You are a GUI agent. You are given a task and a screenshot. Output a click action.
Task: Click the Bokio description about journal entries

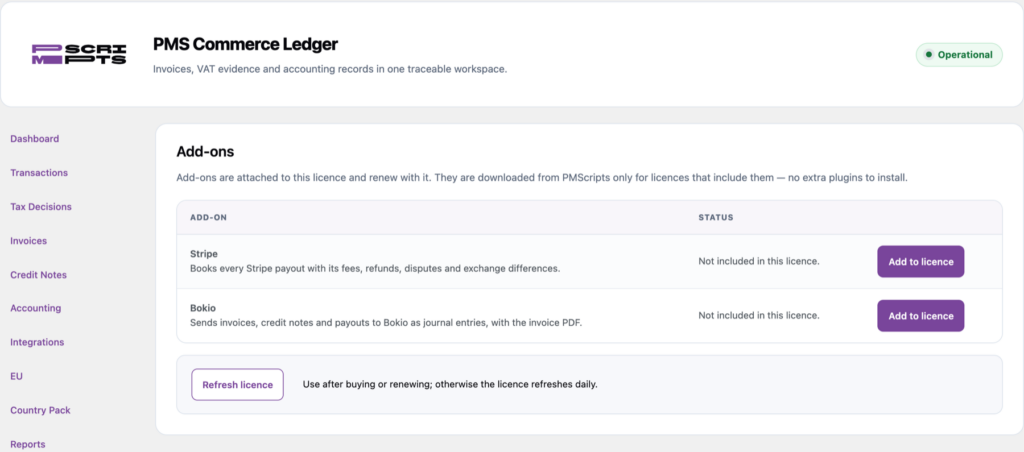click(x=385, y=323)
